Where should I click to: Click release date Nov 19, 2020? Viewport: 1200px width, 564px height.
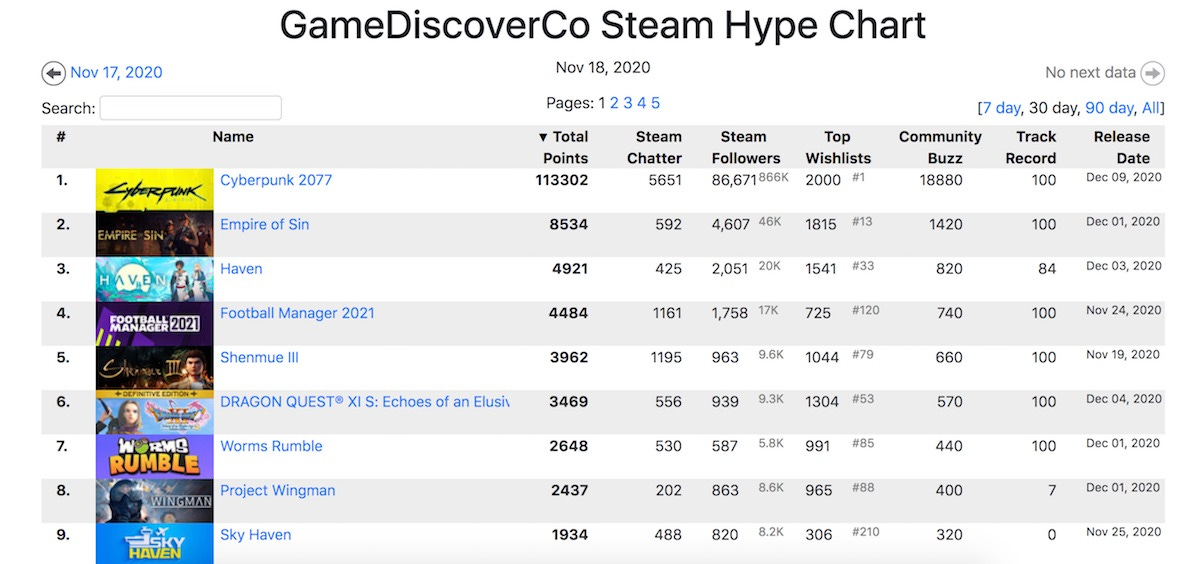tap(1124, 354)
